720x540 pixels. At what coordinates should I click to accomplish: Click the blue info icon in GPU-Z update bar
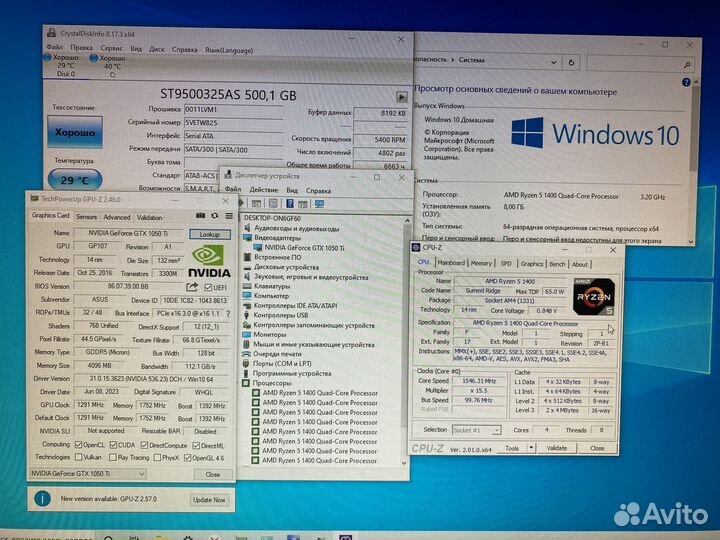pyautogui.click(x=43, y=499)
